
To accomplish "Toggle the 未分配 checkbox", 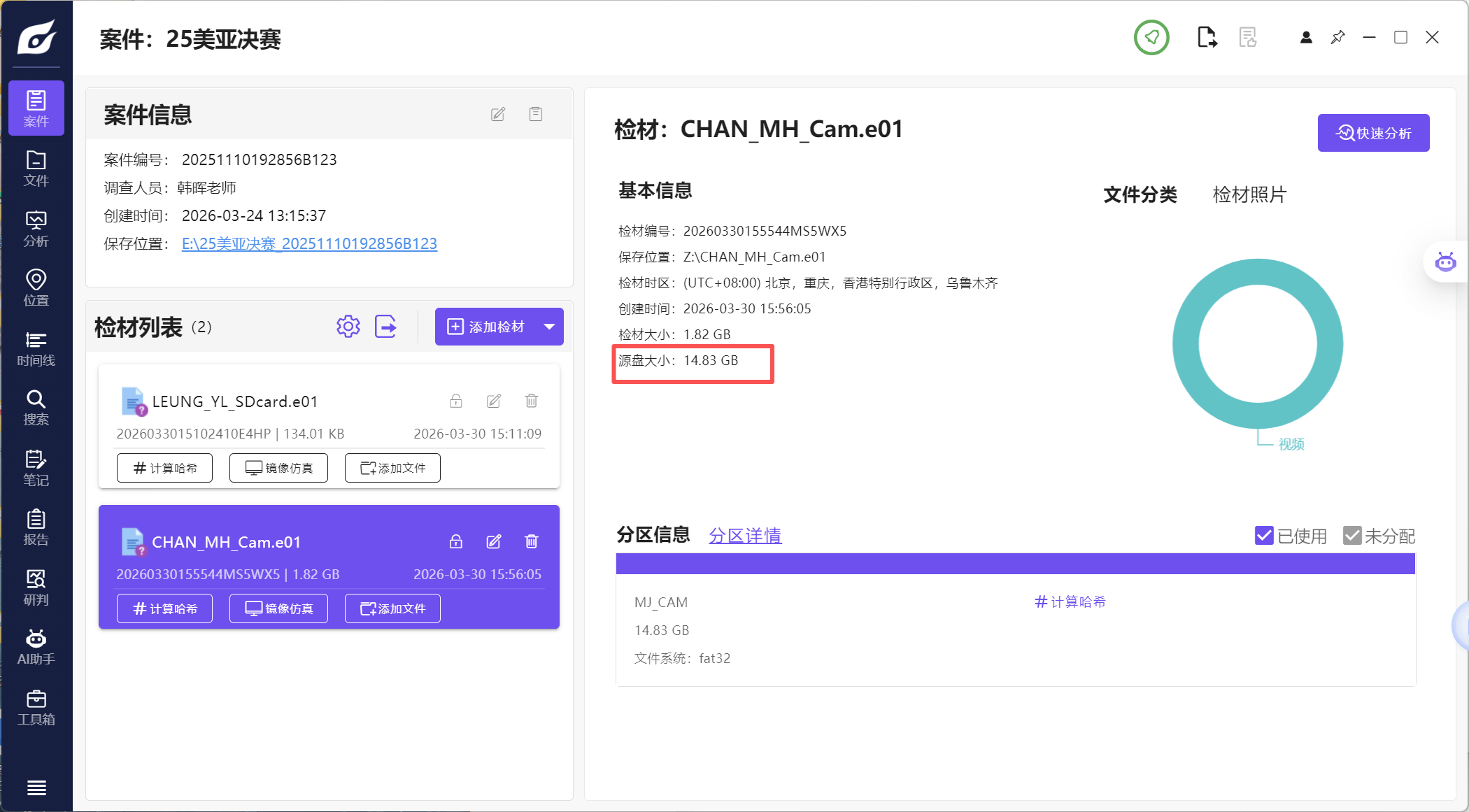I will [x=1351, y=536].
